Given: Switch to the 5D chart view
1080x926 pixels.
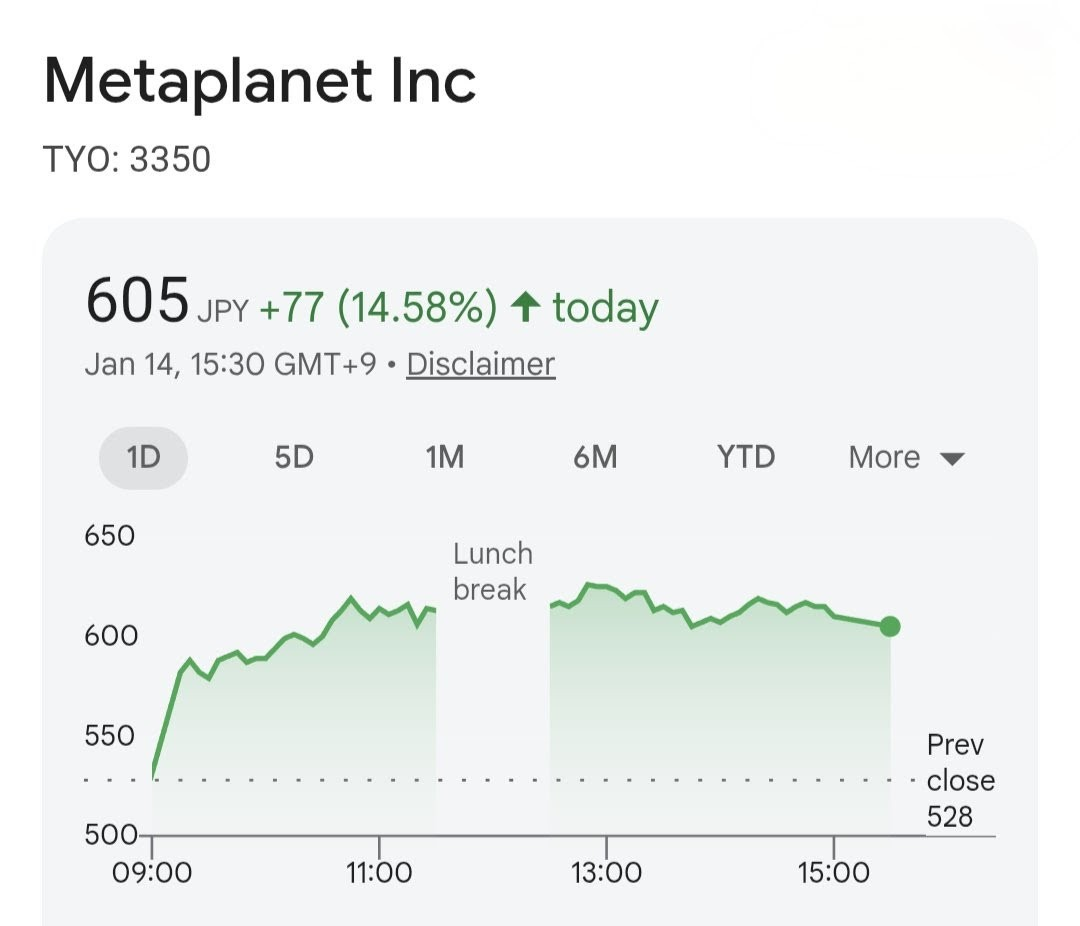Looking at the screenshot, I should click(293, 457).
